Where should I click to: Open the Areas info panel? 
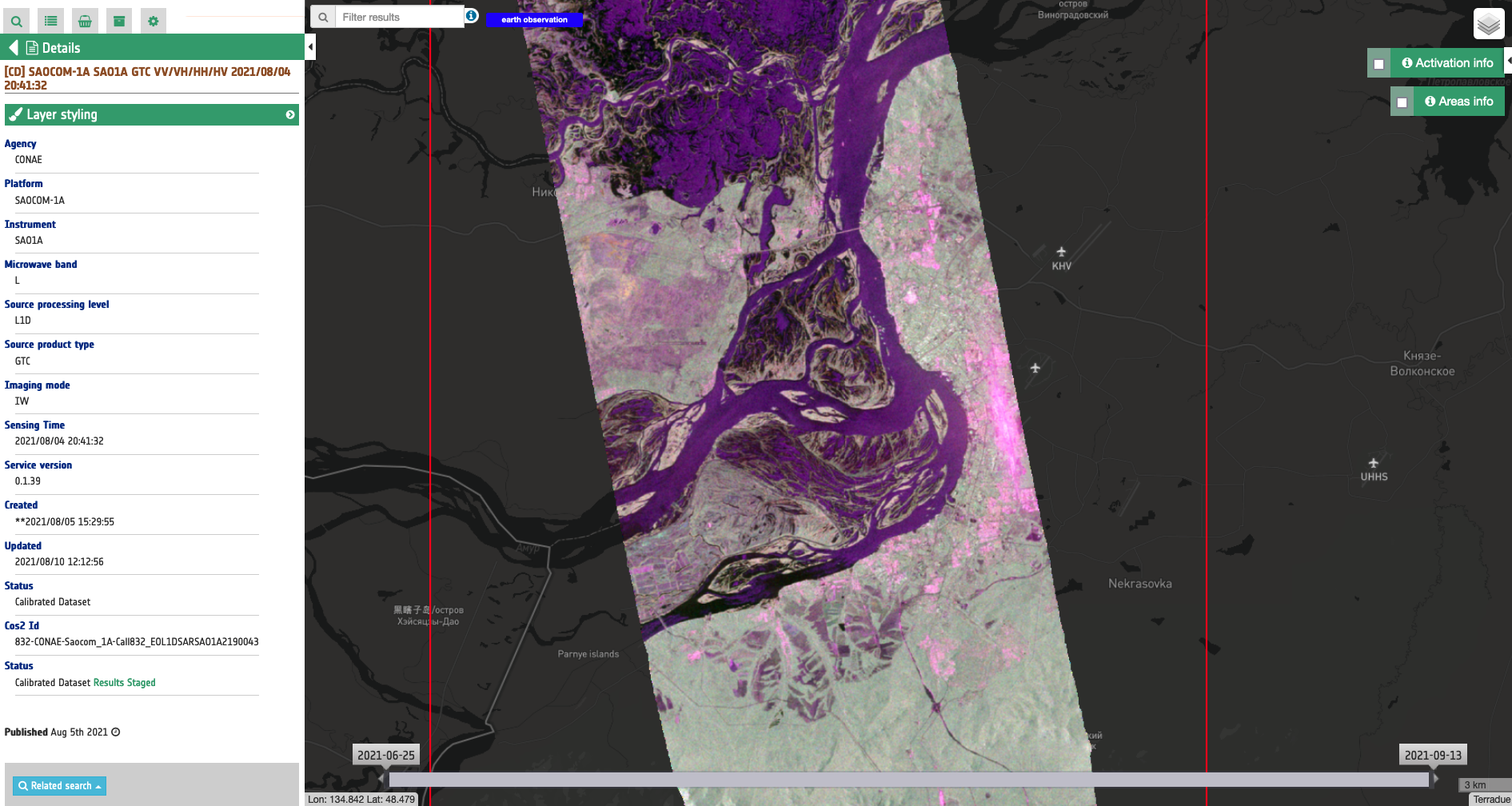(1458, 102)
